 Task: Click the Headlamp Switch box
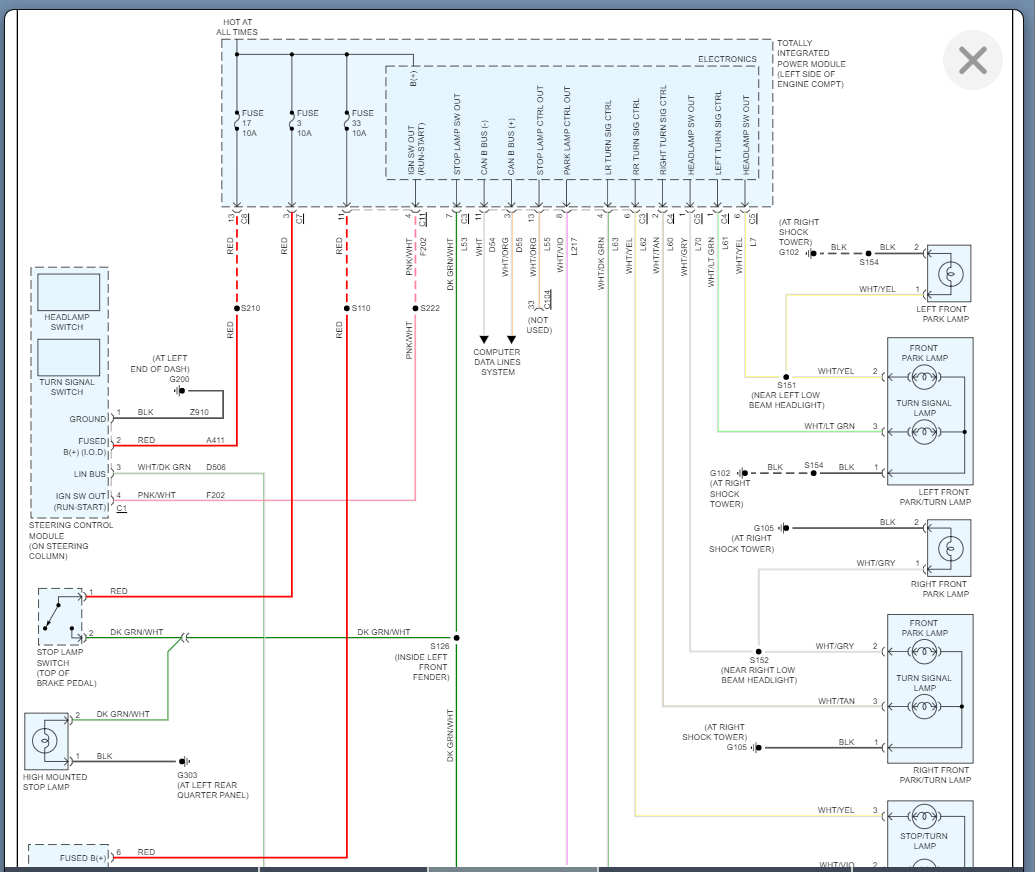[69, 292]
